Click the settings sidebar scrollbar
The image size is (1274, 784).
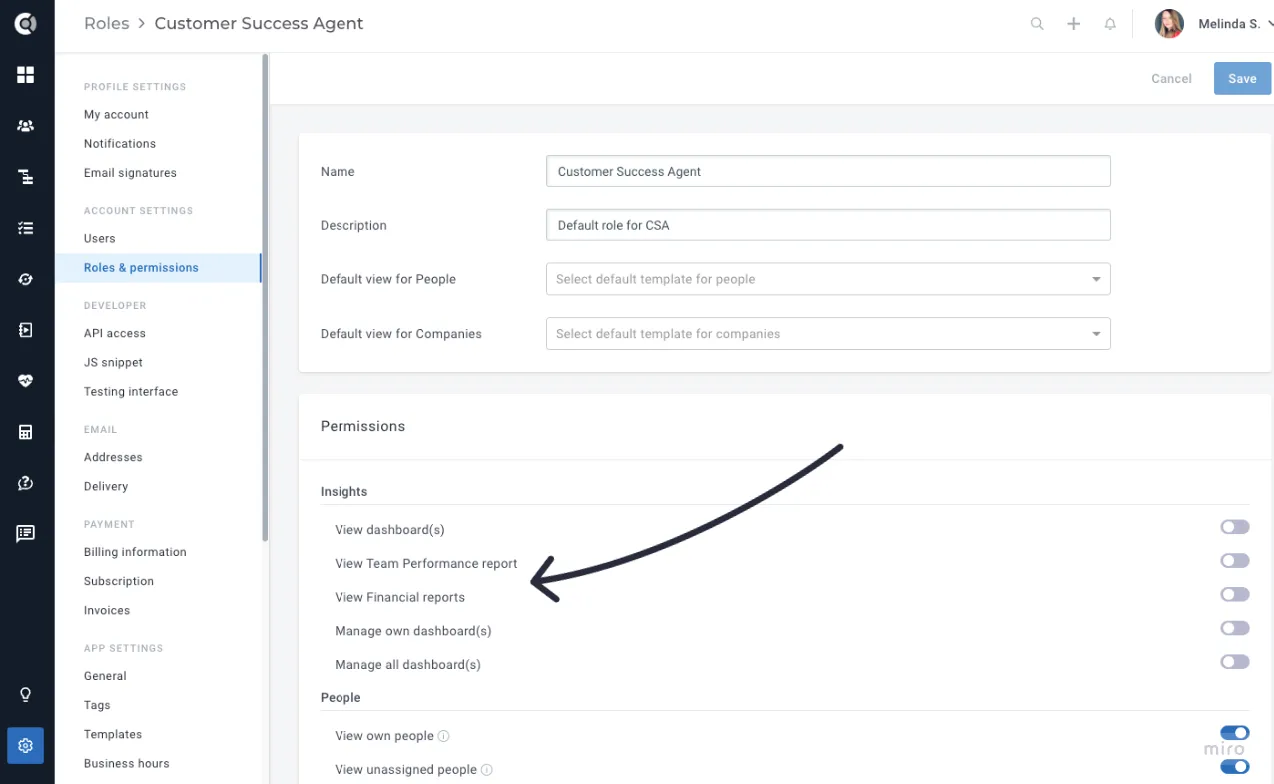265,298
